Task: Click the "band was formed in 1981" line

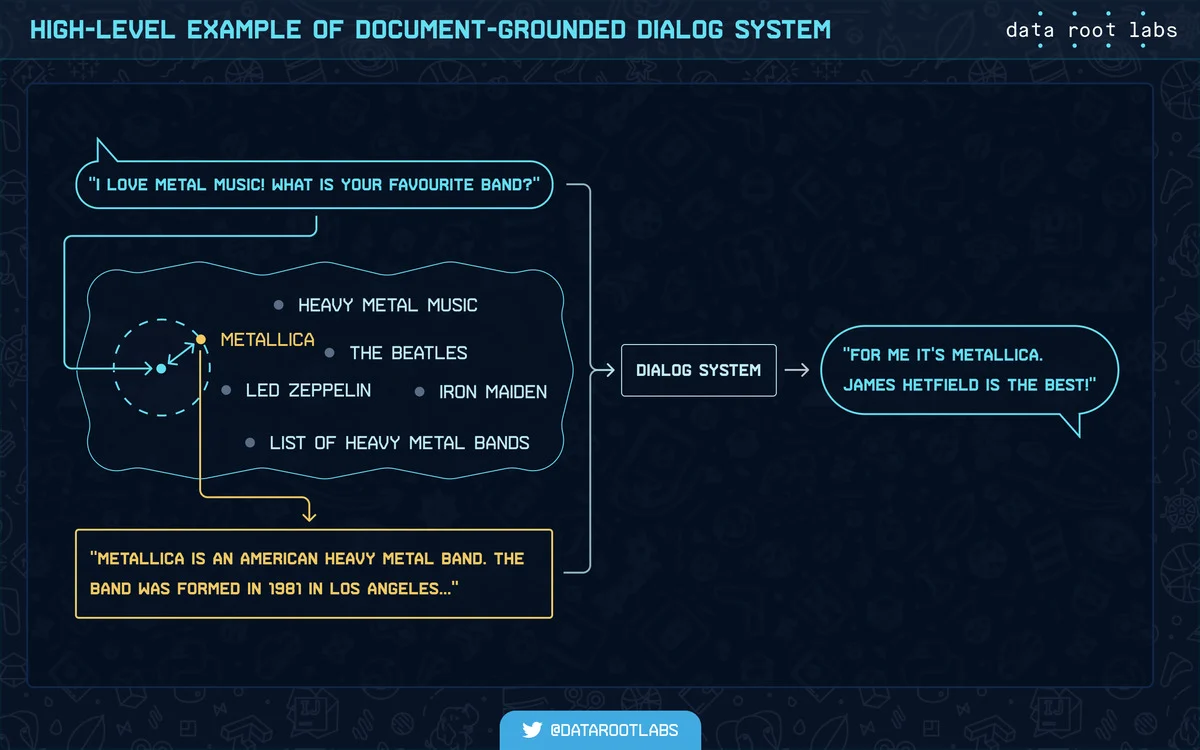Action: [x=274, y=588]
